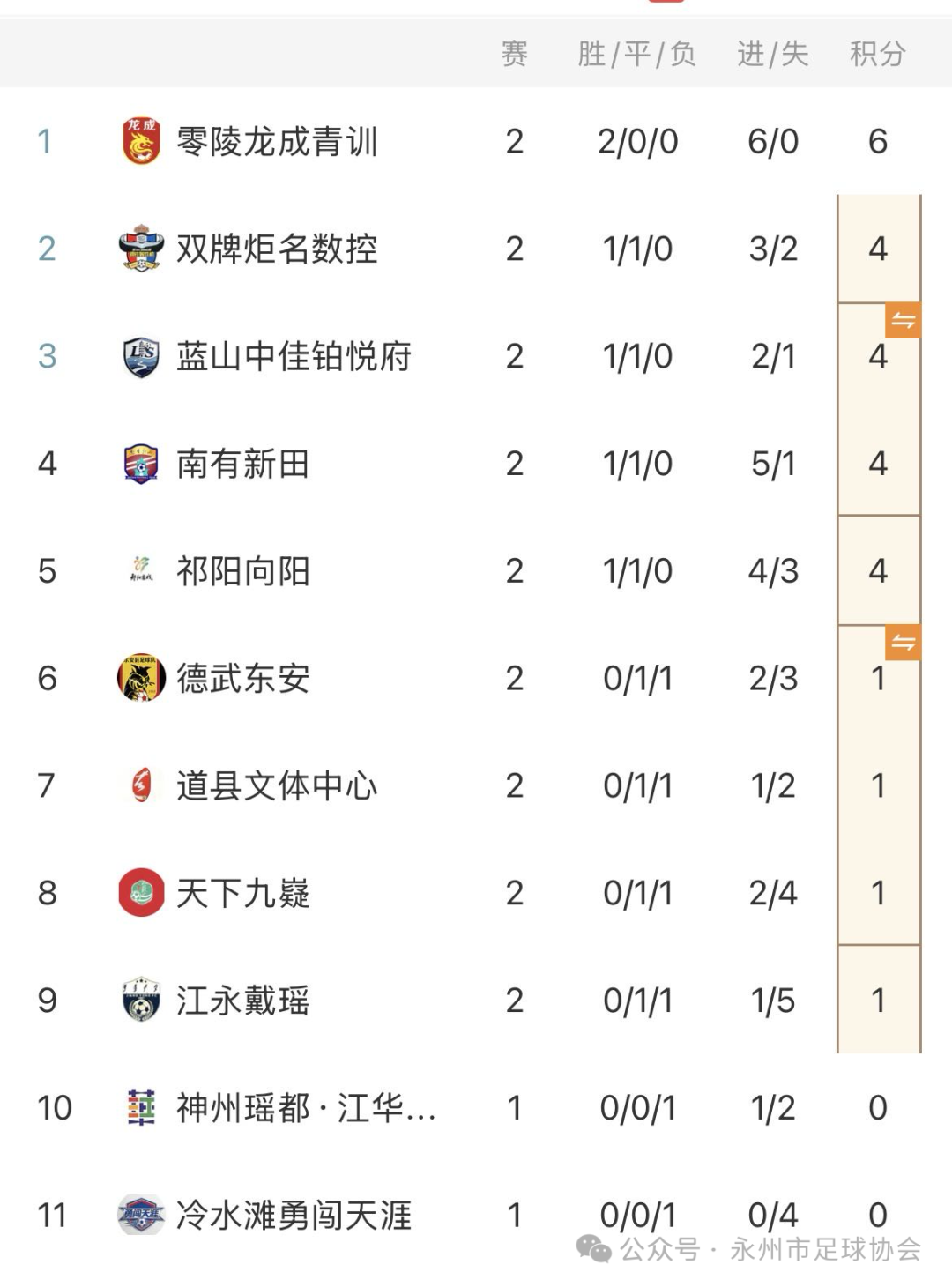Click the 冷水滩勇闯天涯 team logo
The width and height of the screenshot is (952, 1287).
click(141, 1215)
